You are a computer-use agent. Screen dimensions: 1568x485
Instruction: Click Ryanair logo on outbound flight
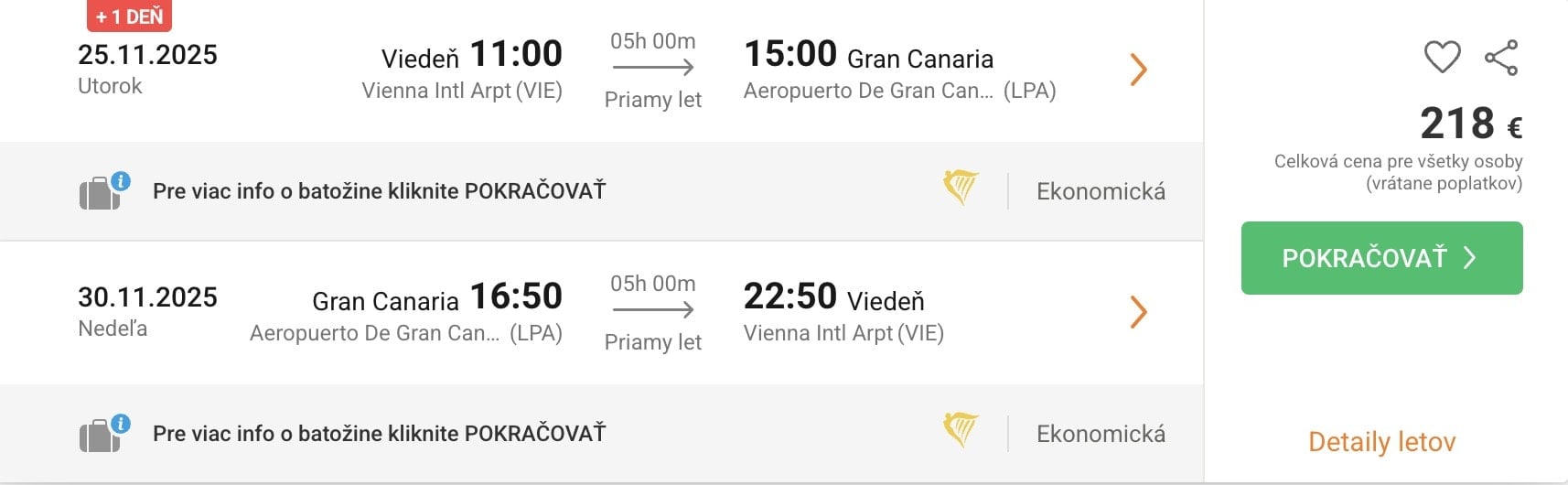[x=961, y=188]
